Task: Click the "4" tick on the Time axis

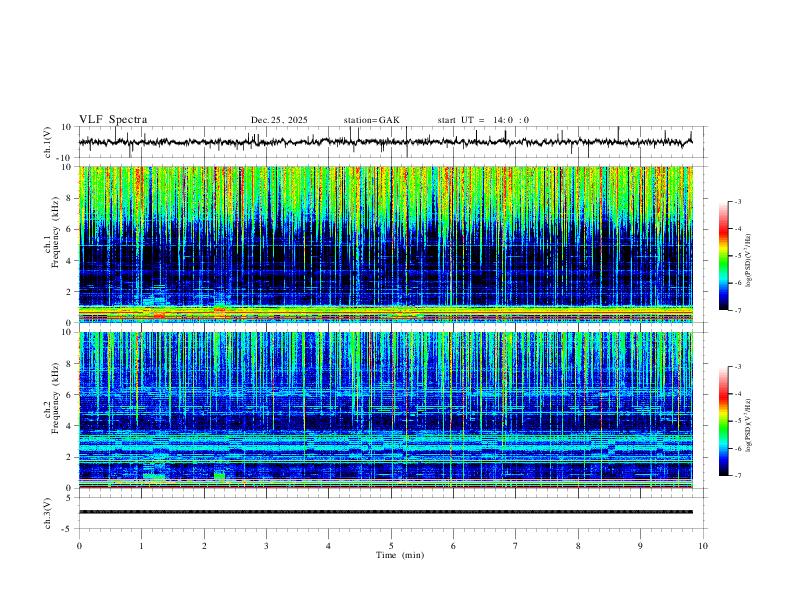Action: tap(329, 546)
